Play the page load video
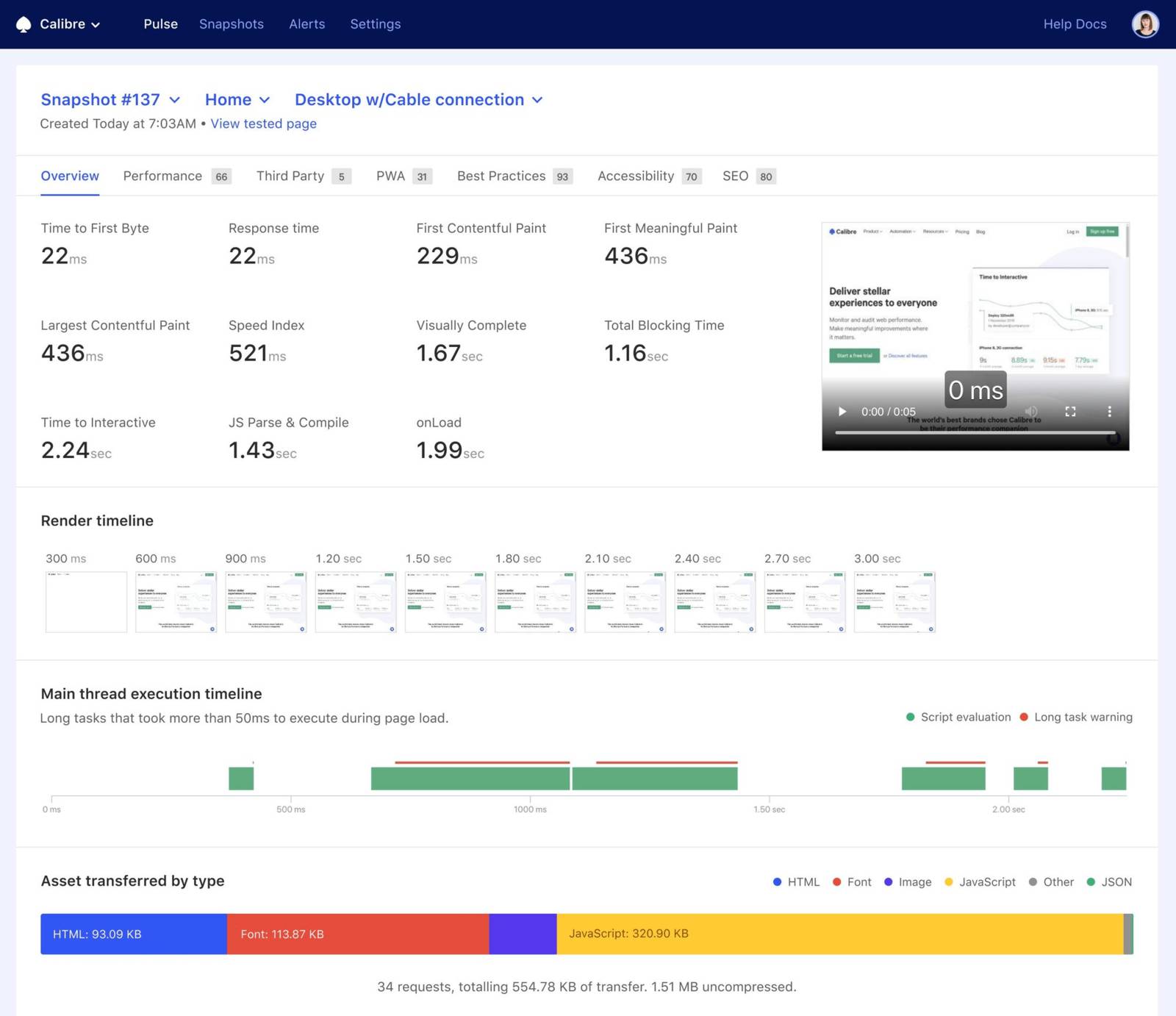The height and width of the screenshot is (1016, 1176). (x=842, y=412)
